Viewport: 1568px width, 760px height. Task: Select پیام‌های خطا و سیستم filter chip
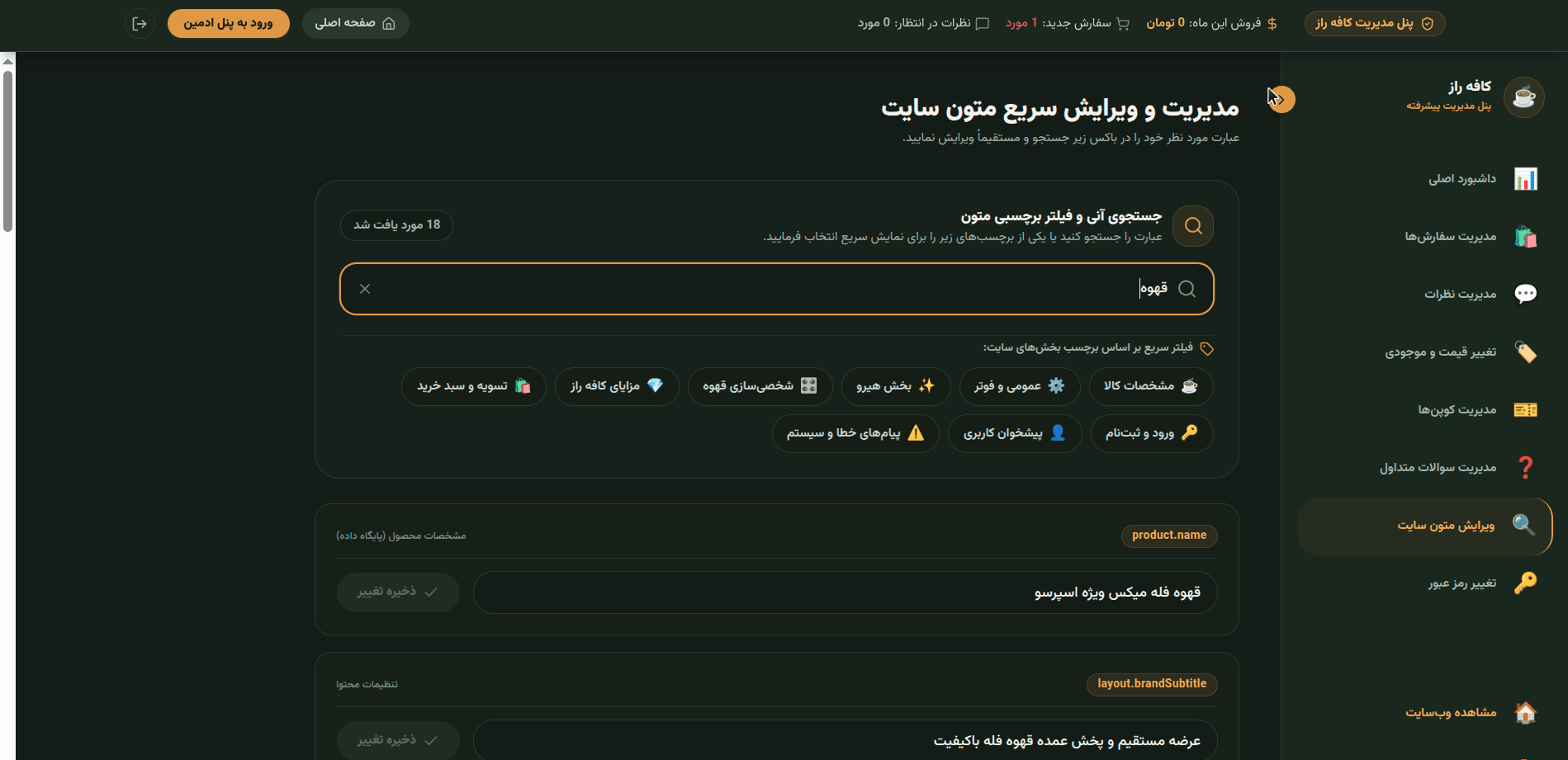tap(855, 433)
